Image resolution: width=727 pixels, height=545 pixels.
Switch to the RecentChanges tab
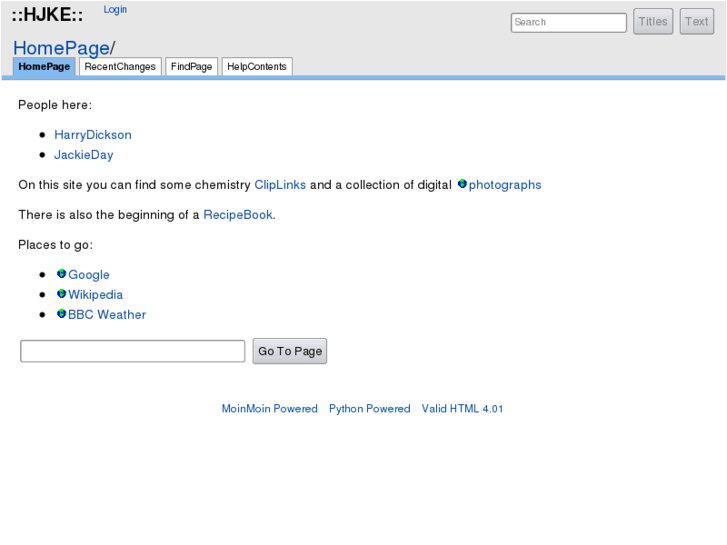(x=120, y=66)
